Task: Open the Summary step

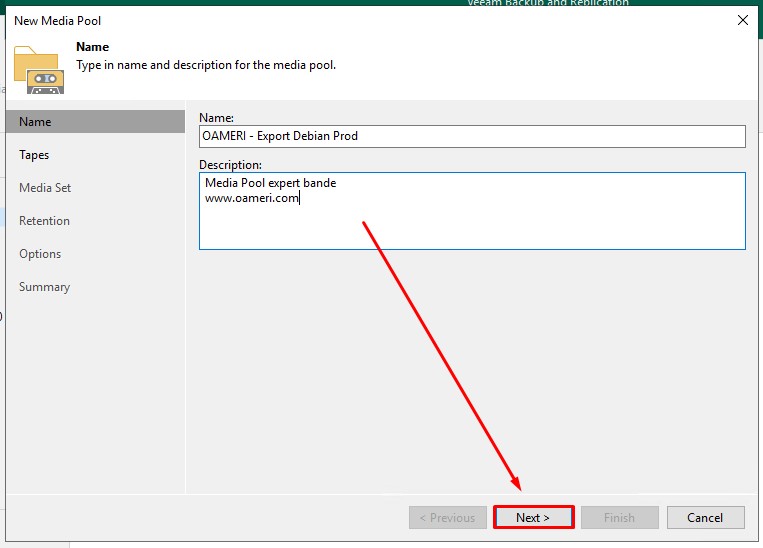Action: [44, 287]
